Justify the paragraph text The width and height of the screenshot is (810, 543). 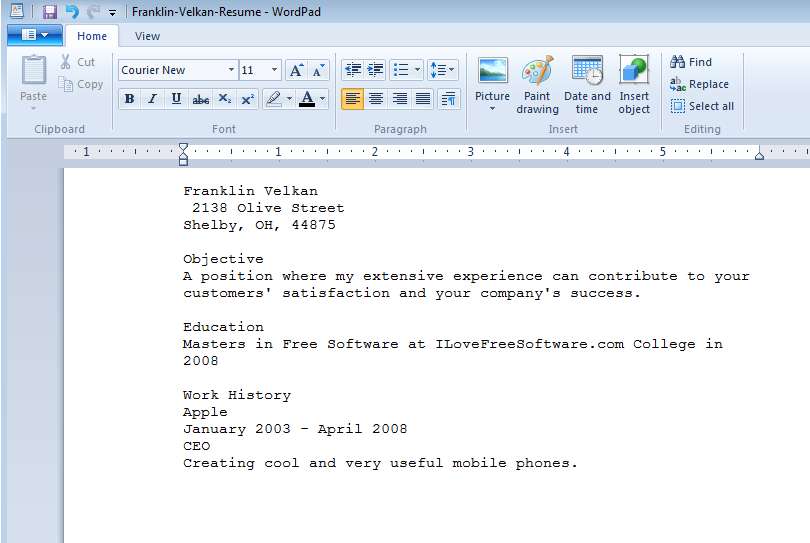[423, 99]
